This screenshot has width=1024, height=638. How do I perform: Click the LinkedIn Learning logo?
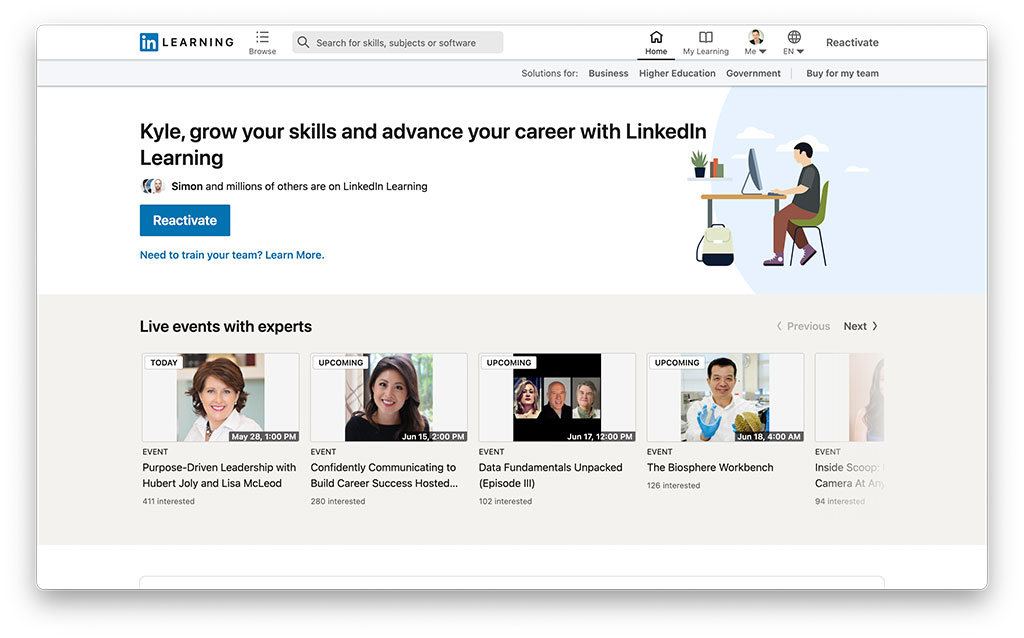[x=186, y=42]
